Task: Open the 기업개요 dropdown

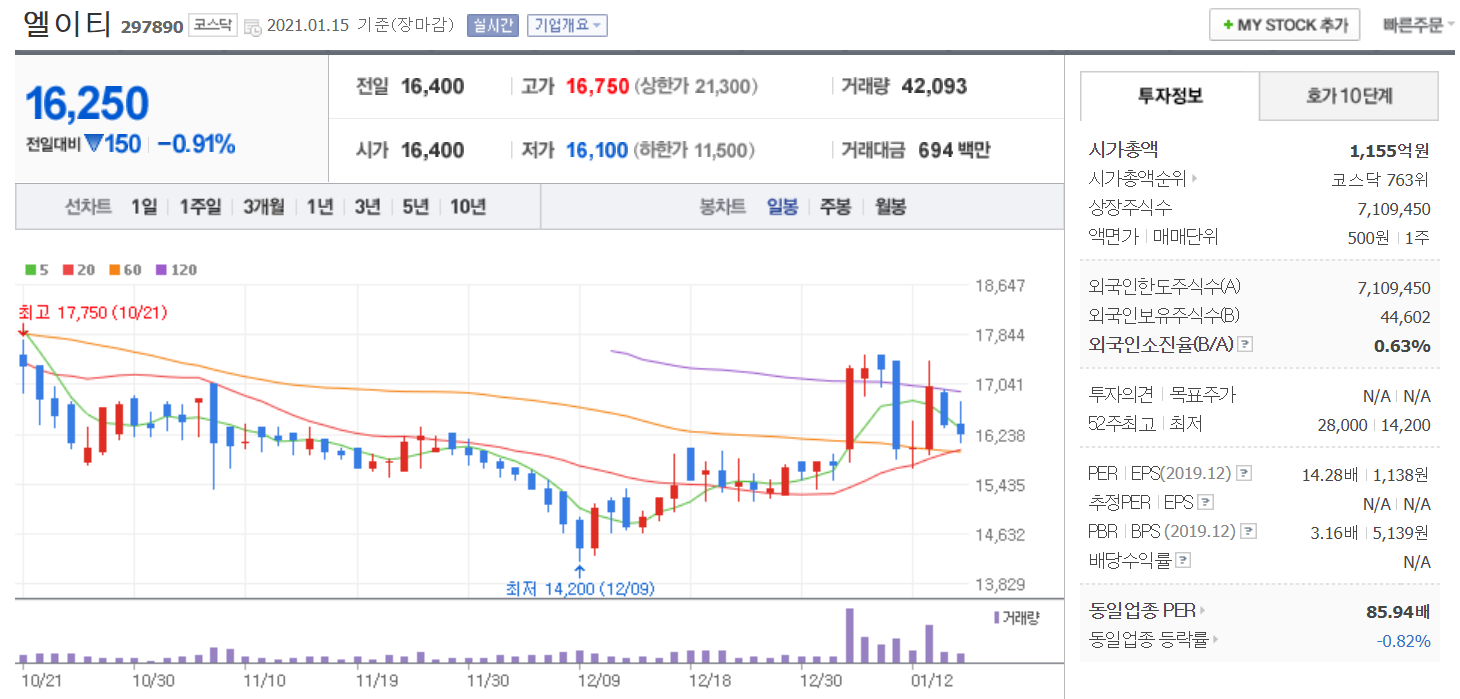Action: click(567, 26)
